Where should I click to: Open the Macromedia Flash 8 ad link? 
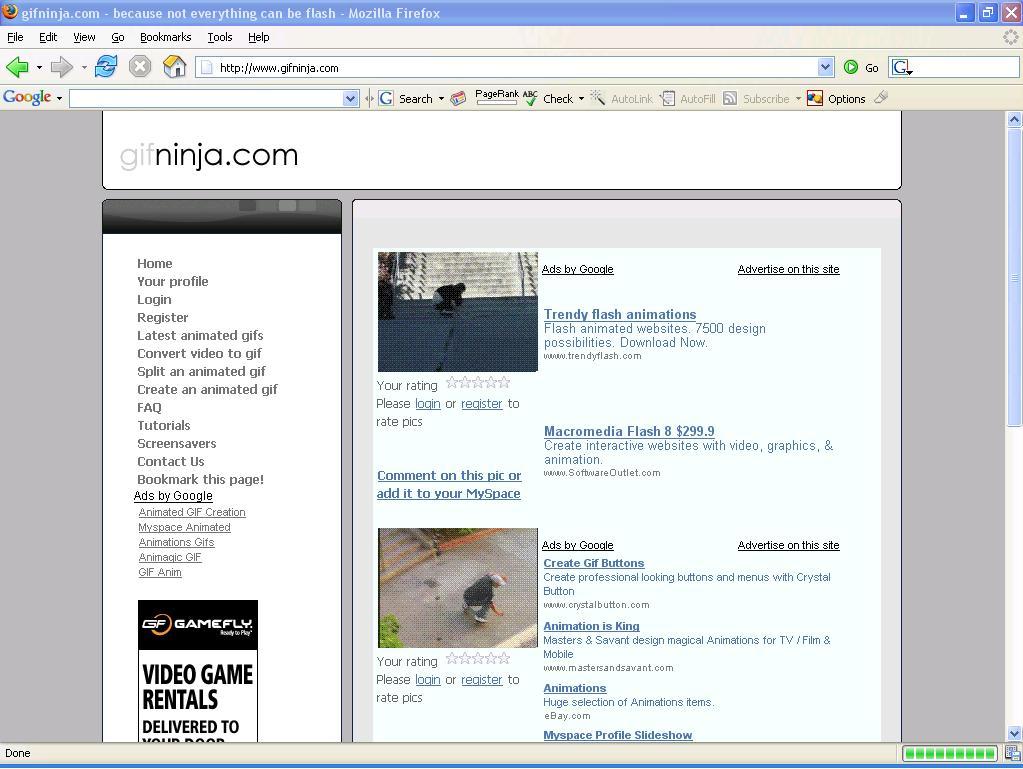629,431
